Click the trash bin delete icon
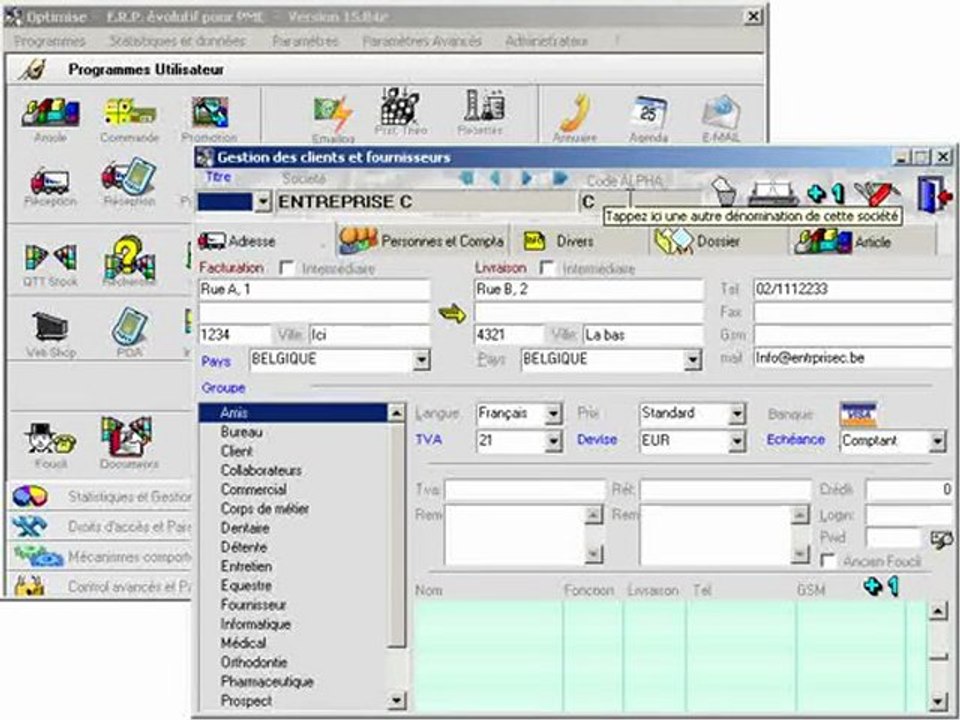 [724, 192]
